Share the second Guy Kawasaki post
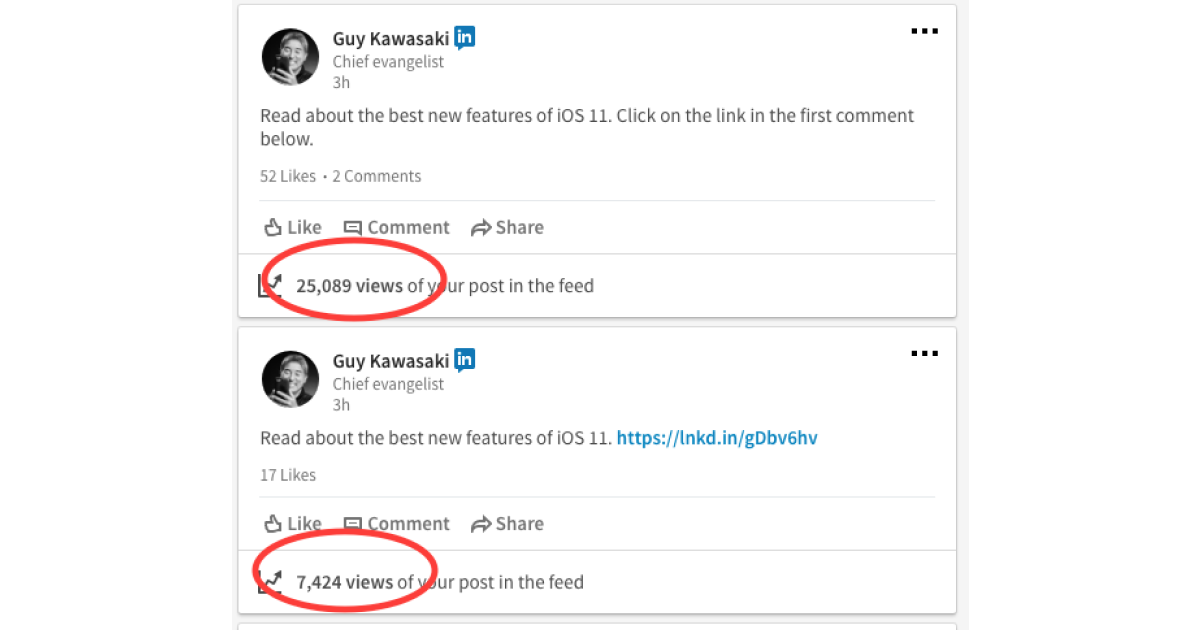 pos(507,524)
